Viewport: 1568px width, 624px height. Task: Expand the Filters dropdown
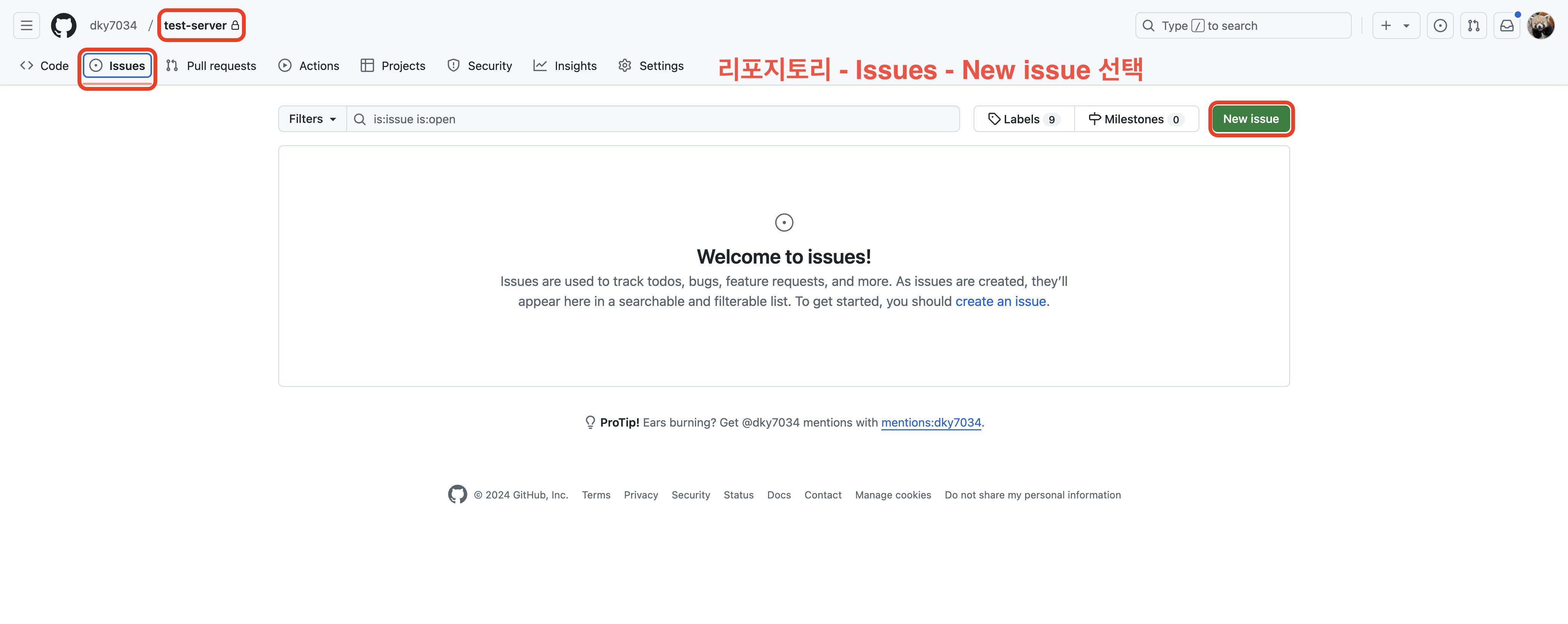coord(312,120)
